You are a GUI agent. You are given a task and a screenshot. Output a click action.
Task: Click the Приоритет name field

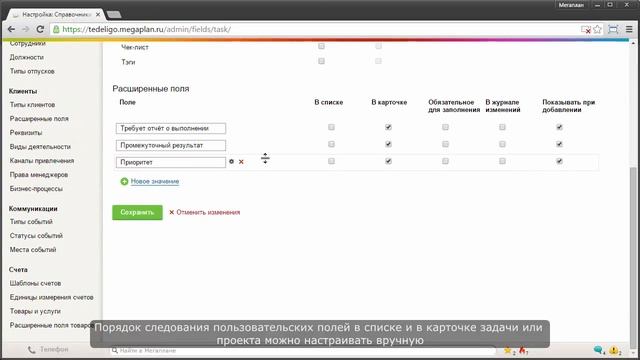coord(171,162)
